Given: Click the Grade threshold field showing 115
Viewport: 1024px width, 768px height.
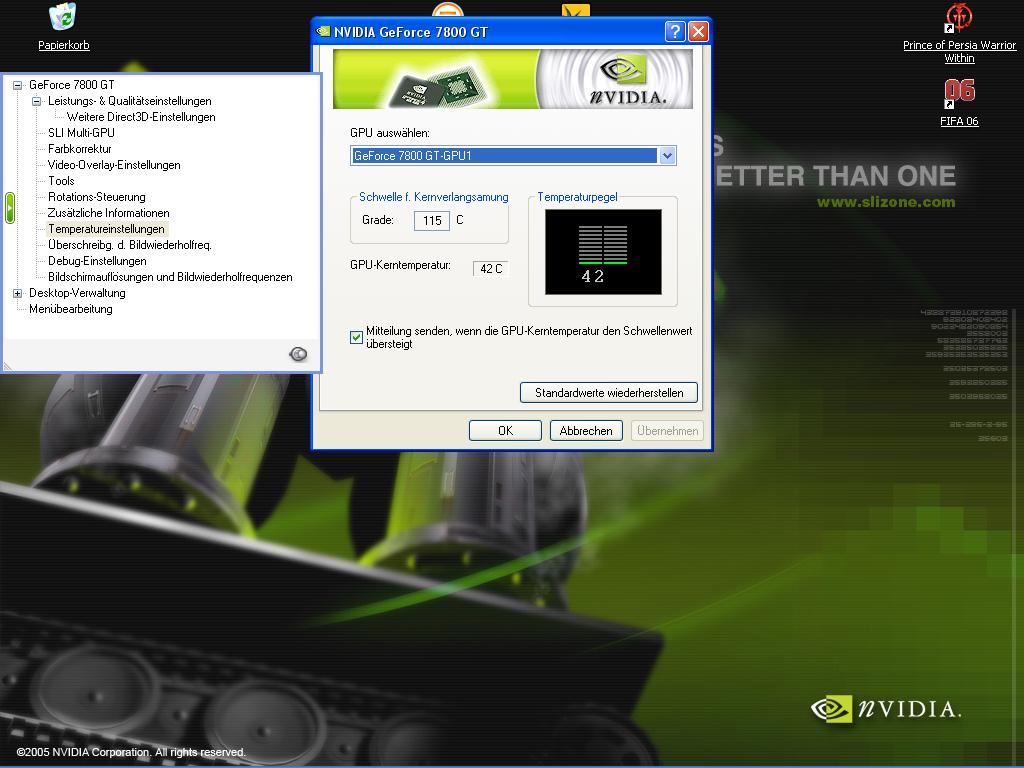Looking at the screenshot, I should click(432, 221).
